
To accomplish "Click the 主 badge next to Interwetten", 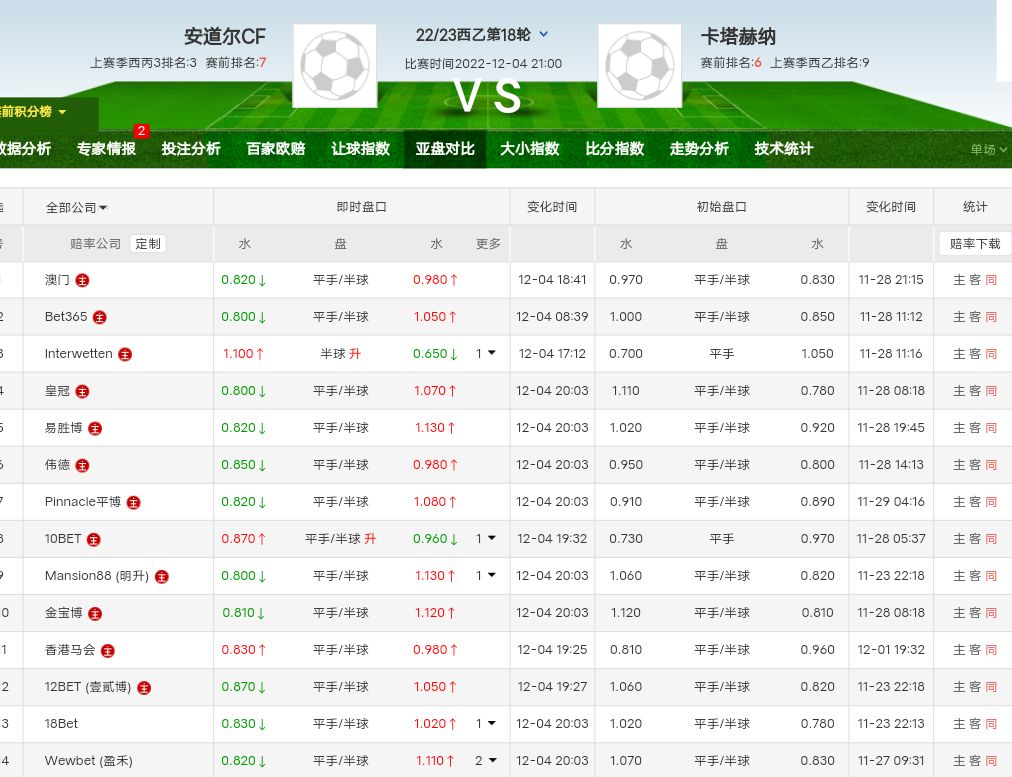I will 125,354.
